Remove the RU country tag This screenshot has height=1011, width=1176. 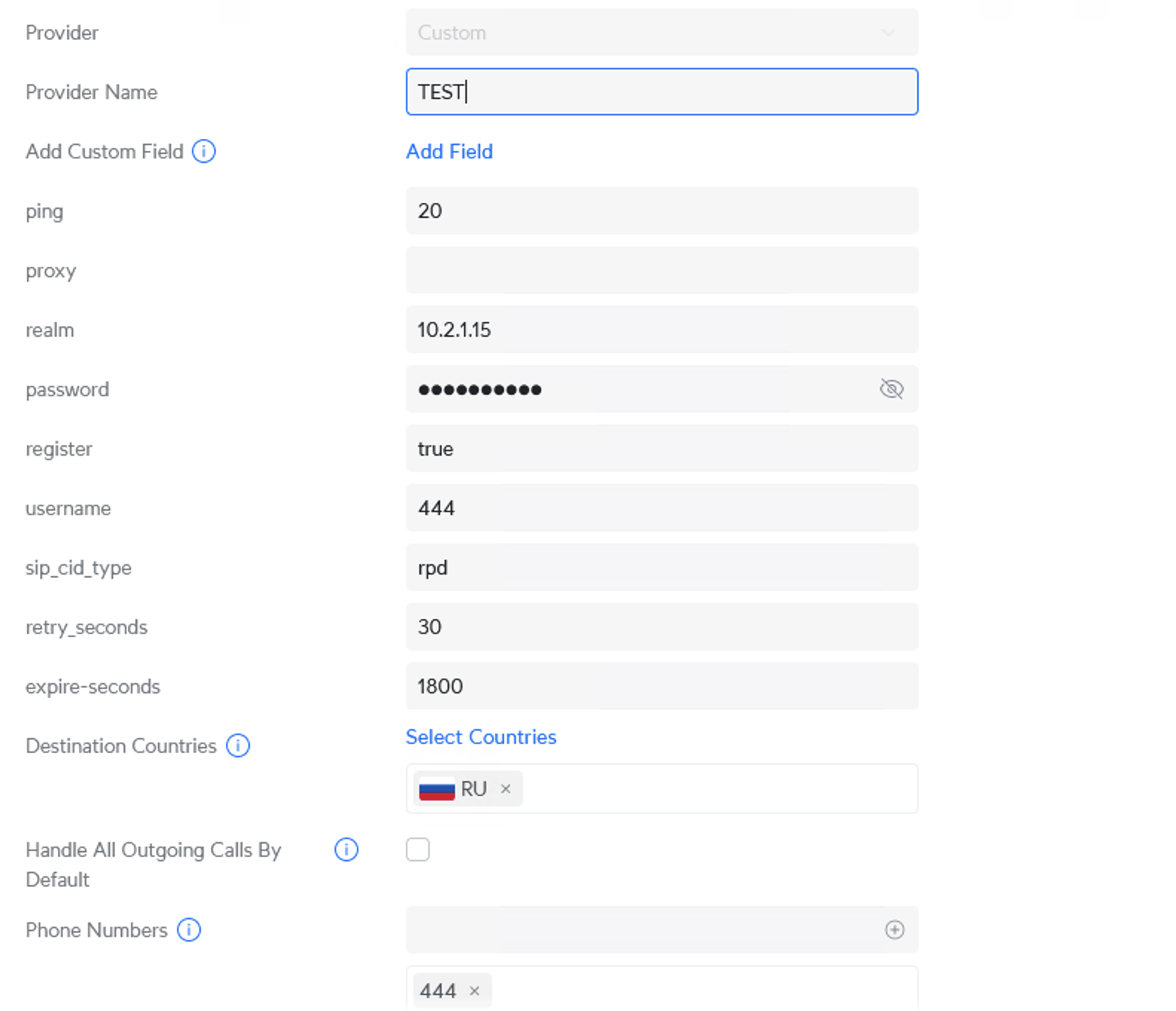[x=505, y=789]
